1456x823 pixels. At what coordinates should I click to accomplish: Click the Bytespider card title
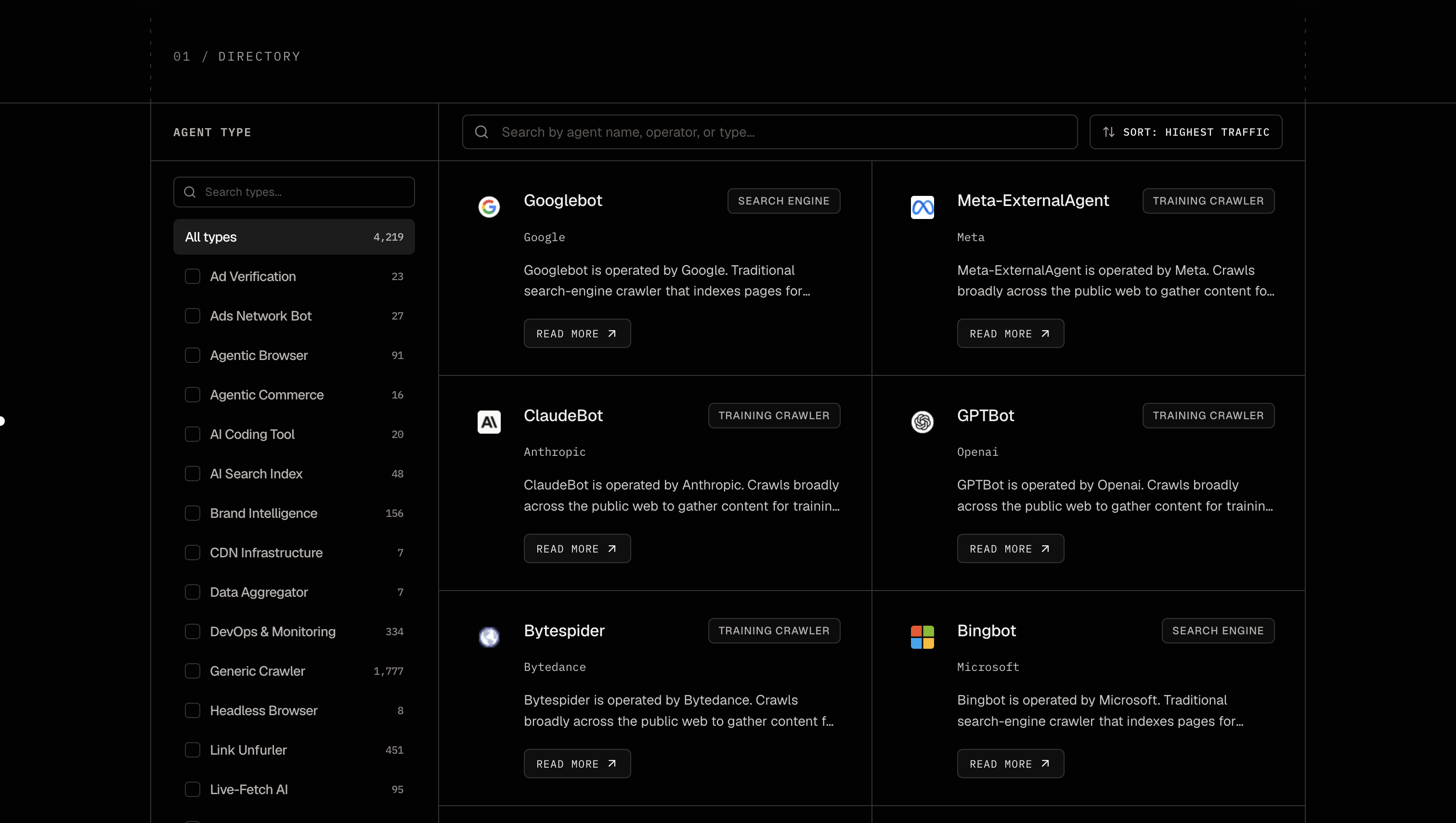(x=564, y=630)
